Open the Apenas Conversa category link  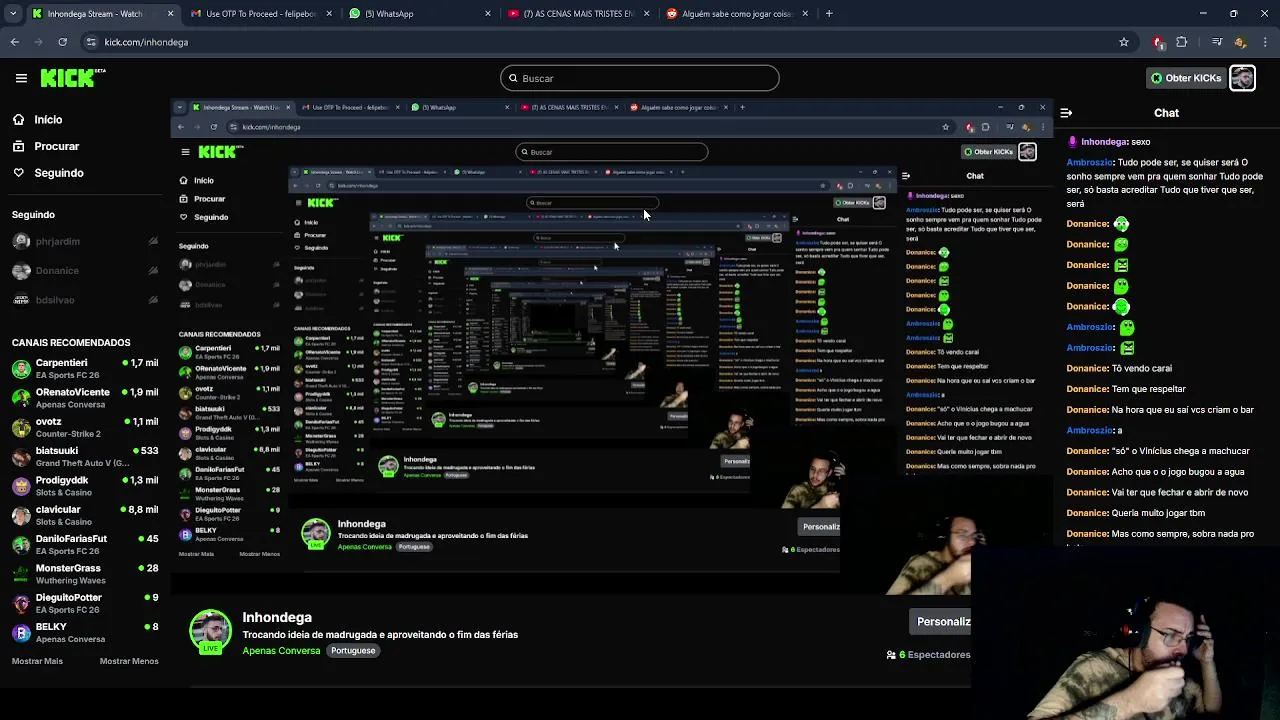(x=281, y=650)
